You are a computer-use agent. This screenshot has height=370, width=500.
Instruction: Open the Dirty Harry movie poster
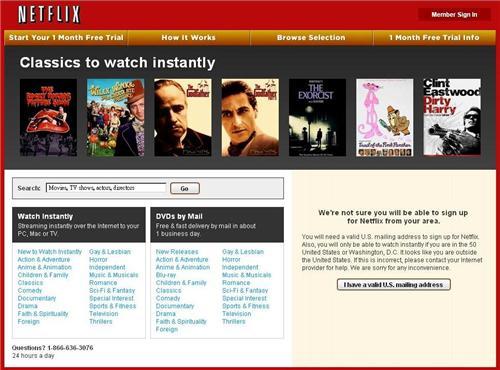coord(452,117)
